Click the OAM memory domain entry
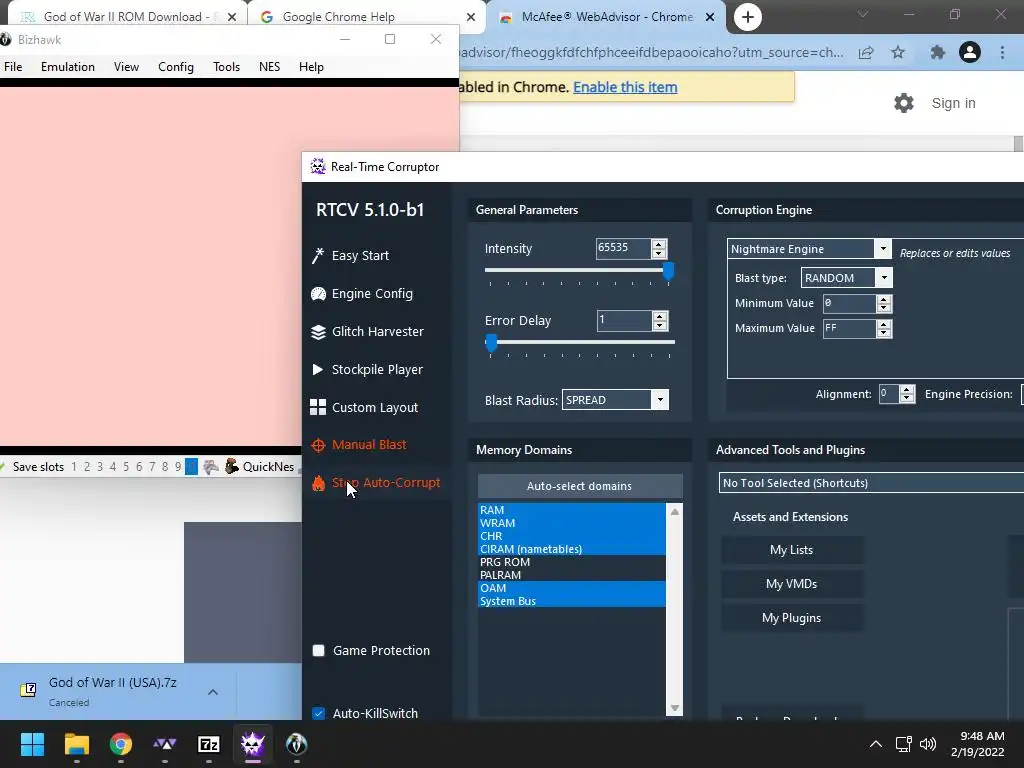1024x768 pixels. 571,588
